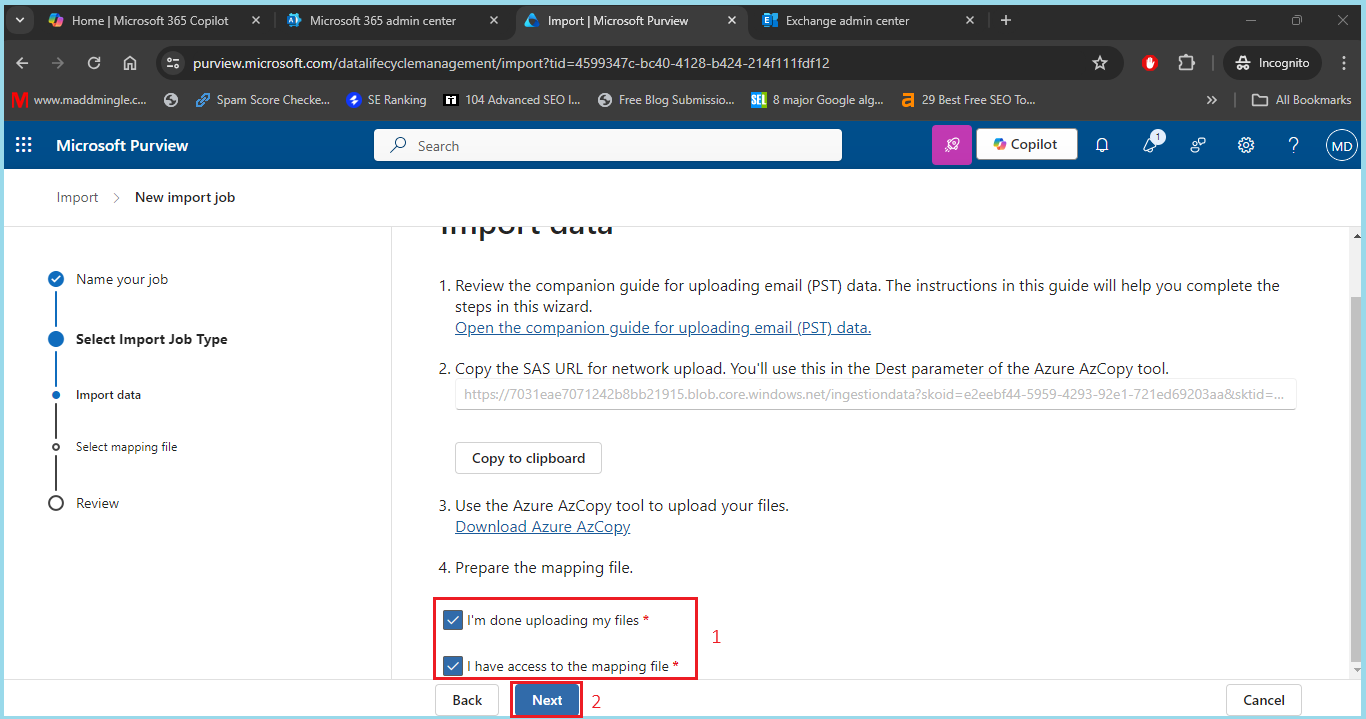
Task: Go to Select Import Job Type step
Action: pos(151,339)
